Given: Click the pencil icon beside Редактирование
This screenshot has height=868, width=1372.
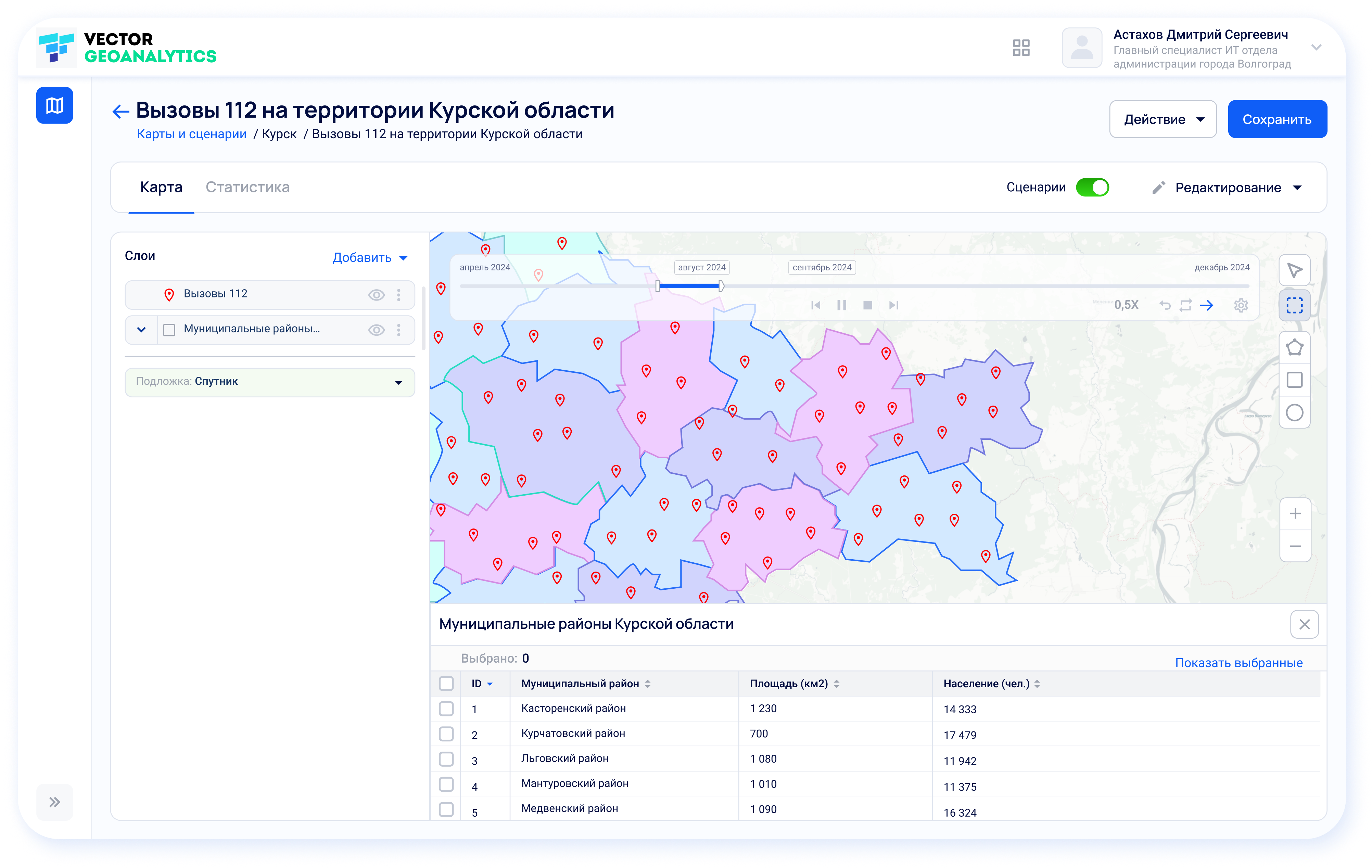Looking at the screenshot, I should pyautogui.click(x=1158, y=188).
